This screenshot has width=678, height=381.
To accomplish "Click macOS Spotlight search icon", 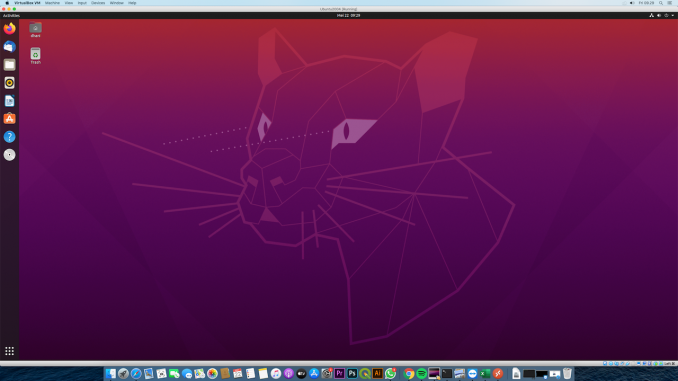I will click(661, 3).
